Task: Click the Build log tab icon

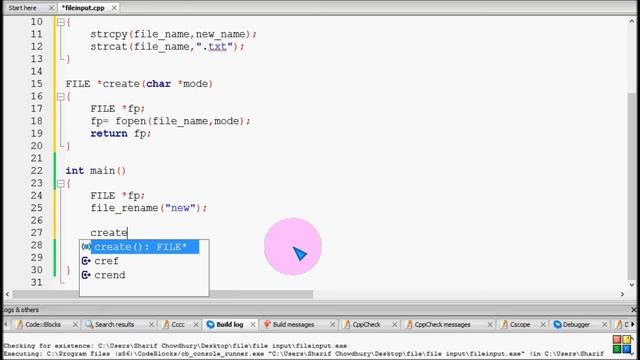Action: coord(210,324)
